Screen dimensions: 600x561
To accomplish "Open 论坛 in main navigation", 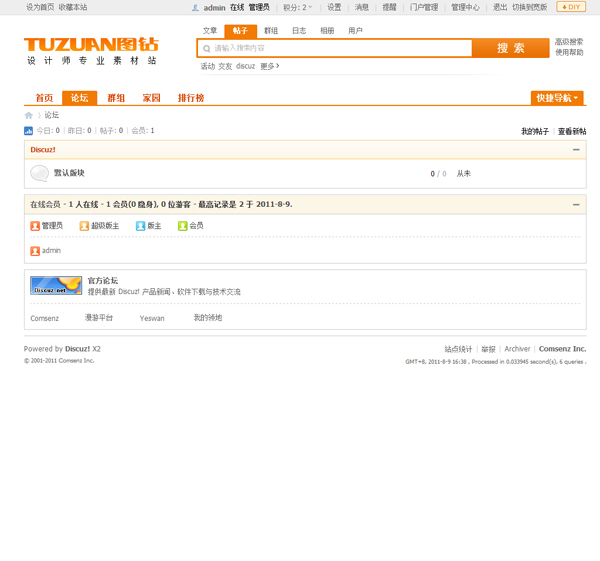I will (80, 98).
